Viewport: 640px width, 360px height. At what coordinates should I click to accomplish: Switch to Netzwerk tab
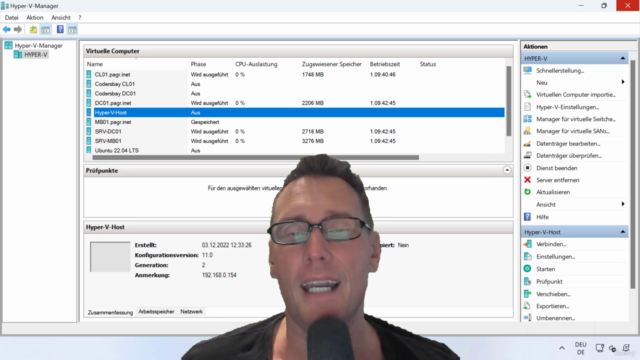(x=191, y=311)
